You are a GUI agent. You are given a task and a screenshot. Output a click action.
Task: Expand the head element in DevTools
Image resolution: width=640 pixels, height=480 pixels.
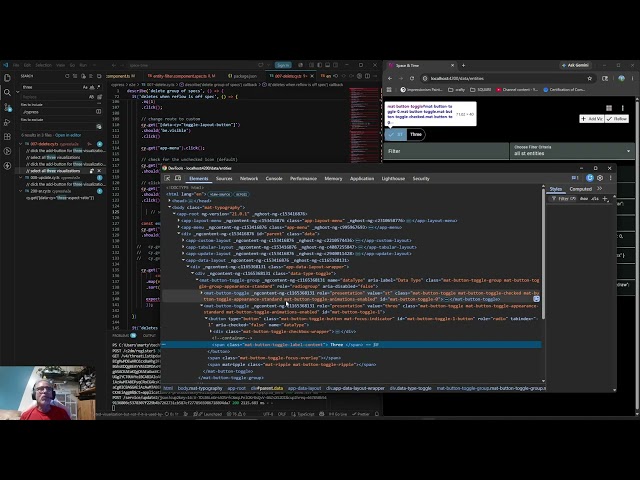(x=169, y=201)
